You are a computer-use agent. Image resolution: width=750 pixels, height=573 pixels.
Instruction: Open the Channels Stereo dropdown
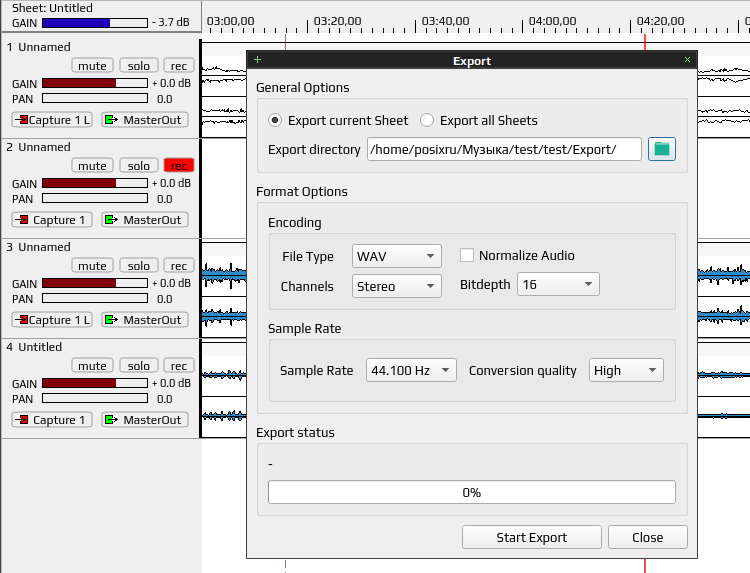pos(397,286)
